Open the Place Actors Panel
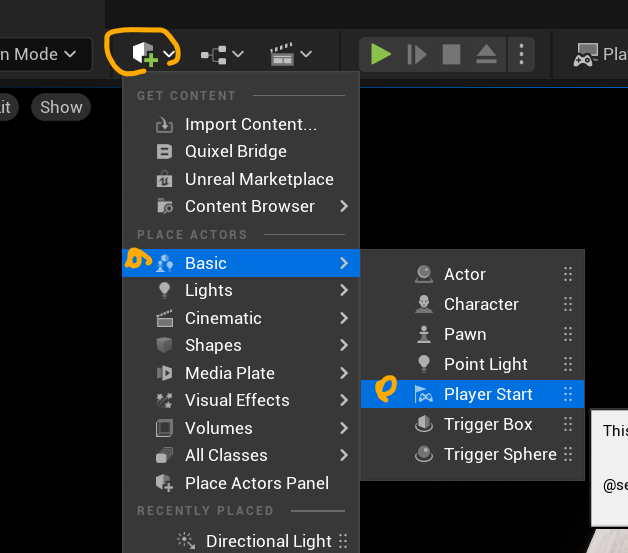 (x=241, y=483)
